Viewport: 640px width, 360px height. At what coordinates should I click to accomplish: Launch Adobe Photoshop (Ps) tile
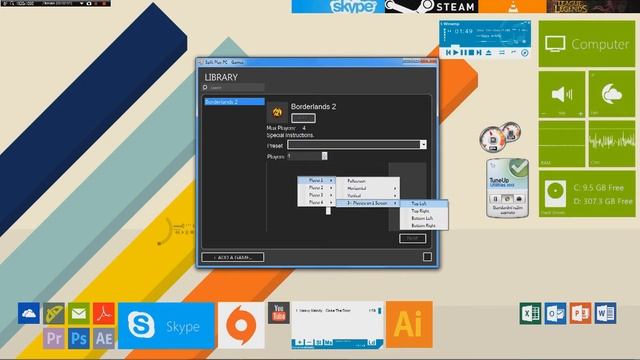tap(79, 338)
